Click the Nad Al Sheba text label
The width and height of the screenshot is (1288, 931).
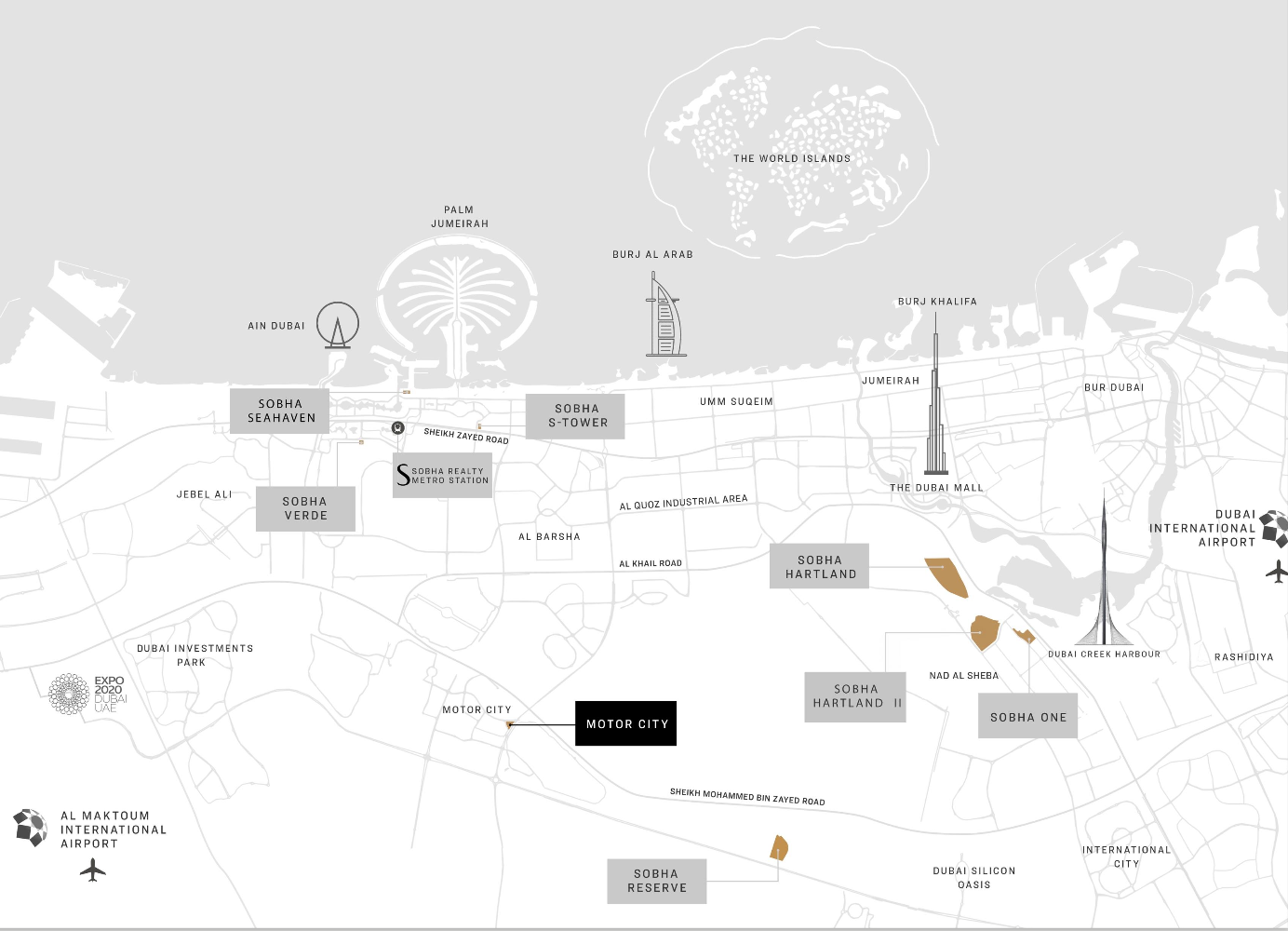(x=964, y=676)
